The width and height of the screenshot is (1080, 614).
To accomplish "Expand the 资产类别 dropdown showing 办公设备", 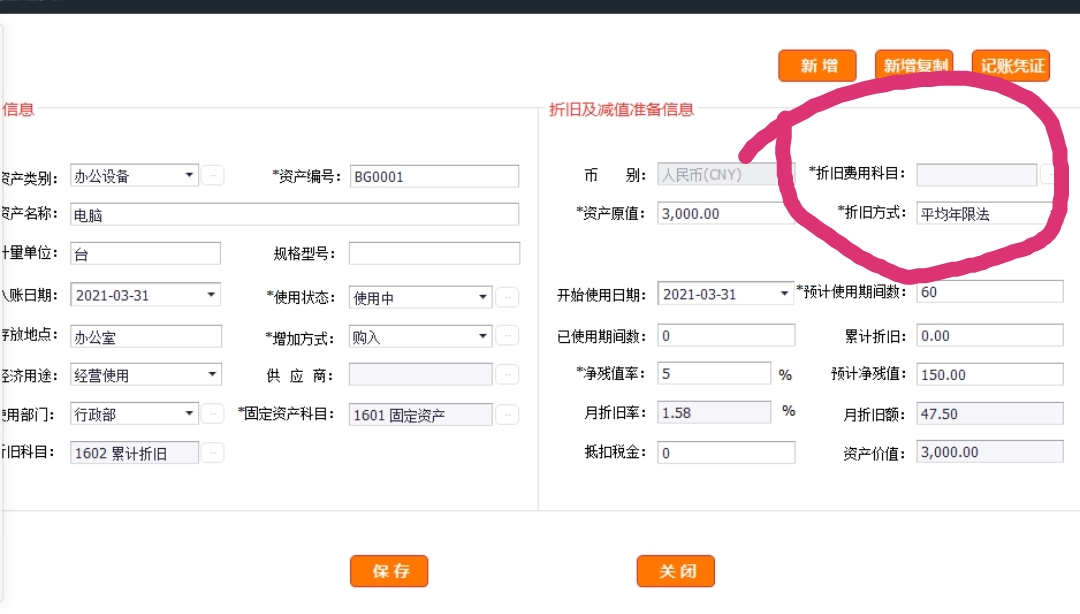I will [x=189, y=175].
